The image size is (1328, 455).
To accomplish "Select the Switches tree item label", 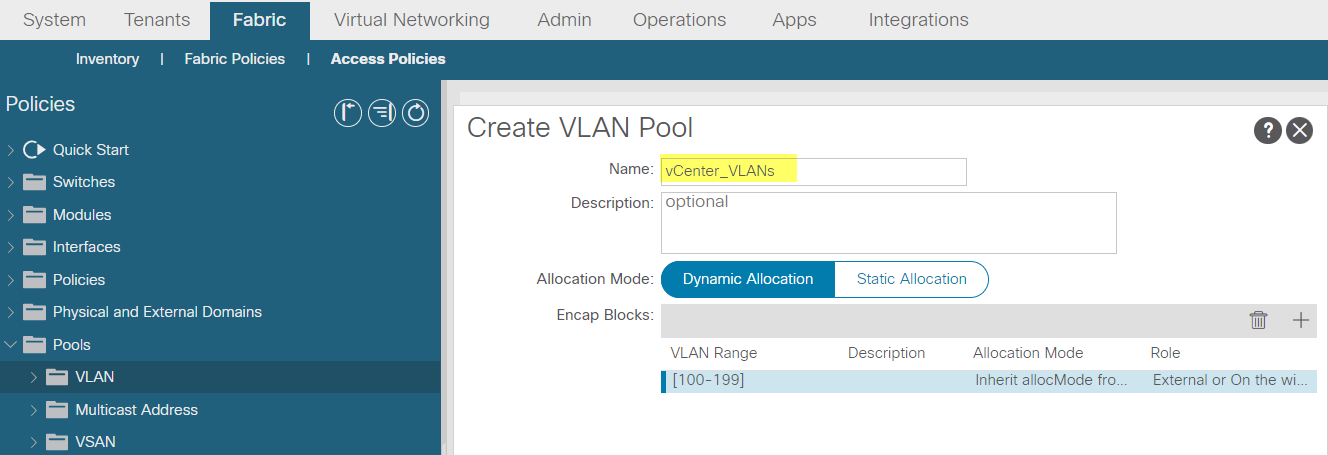I will coord(84,182).
